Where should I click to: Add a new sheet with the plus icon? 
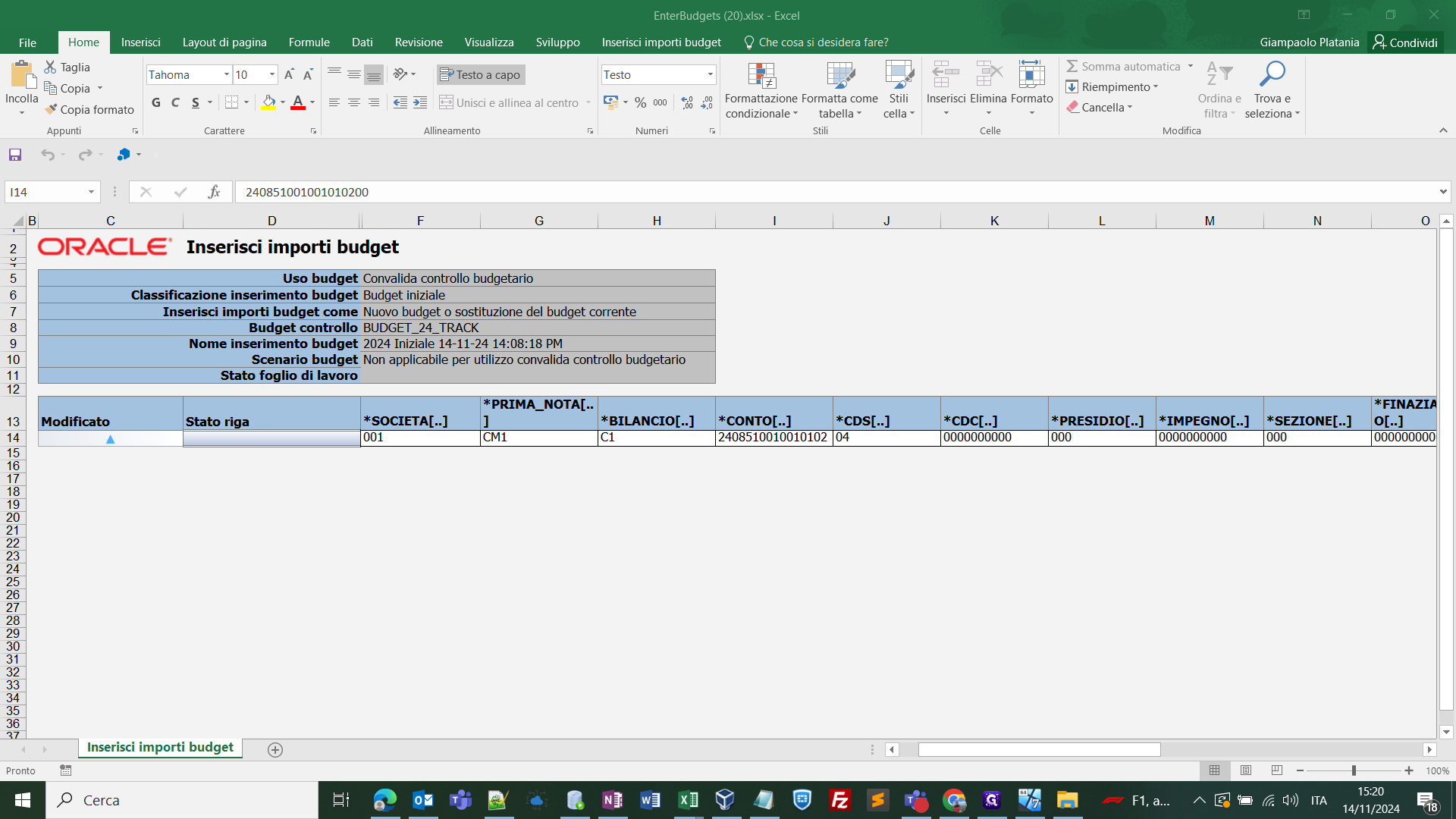pyautogui.click(x=275, y=749)
